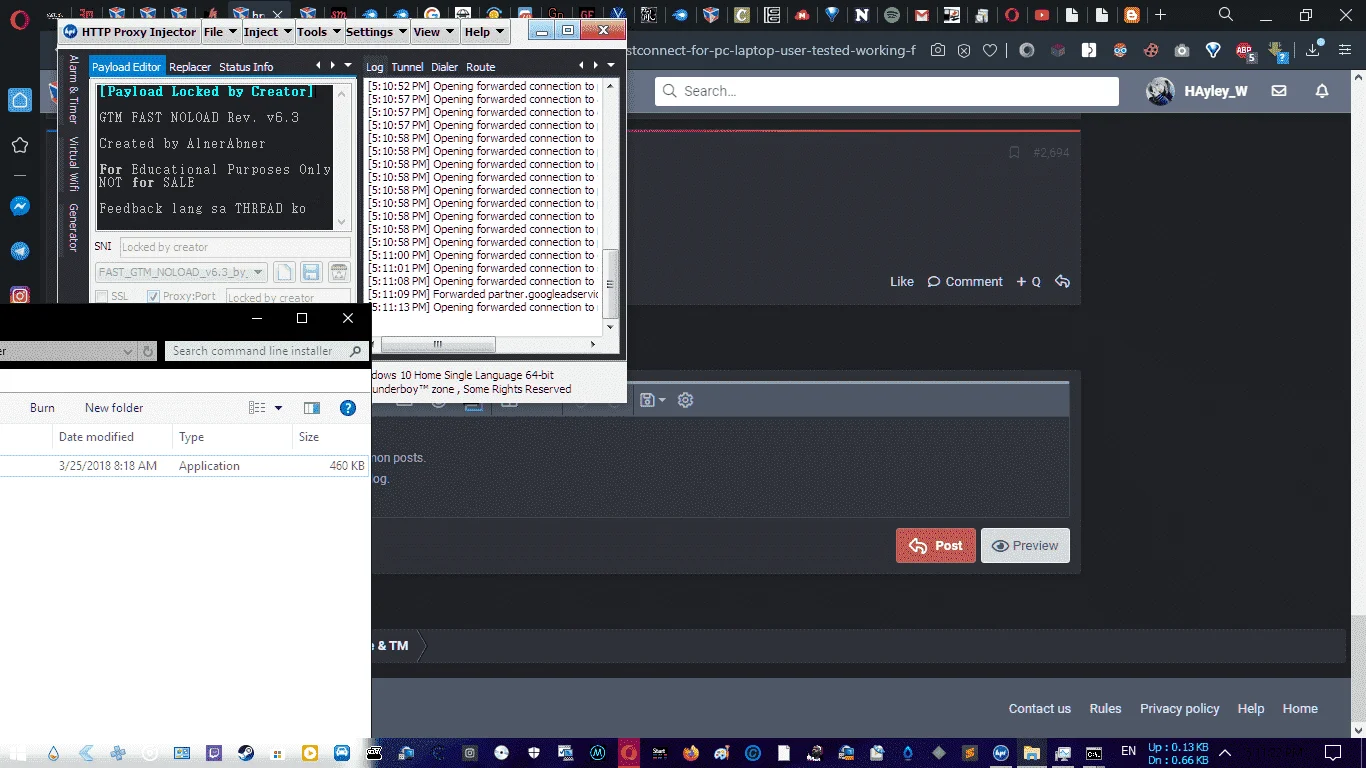Open Windows notification center
Image resolution: width=1366 pixels, height=768 pixels.
click(1332, 753)
